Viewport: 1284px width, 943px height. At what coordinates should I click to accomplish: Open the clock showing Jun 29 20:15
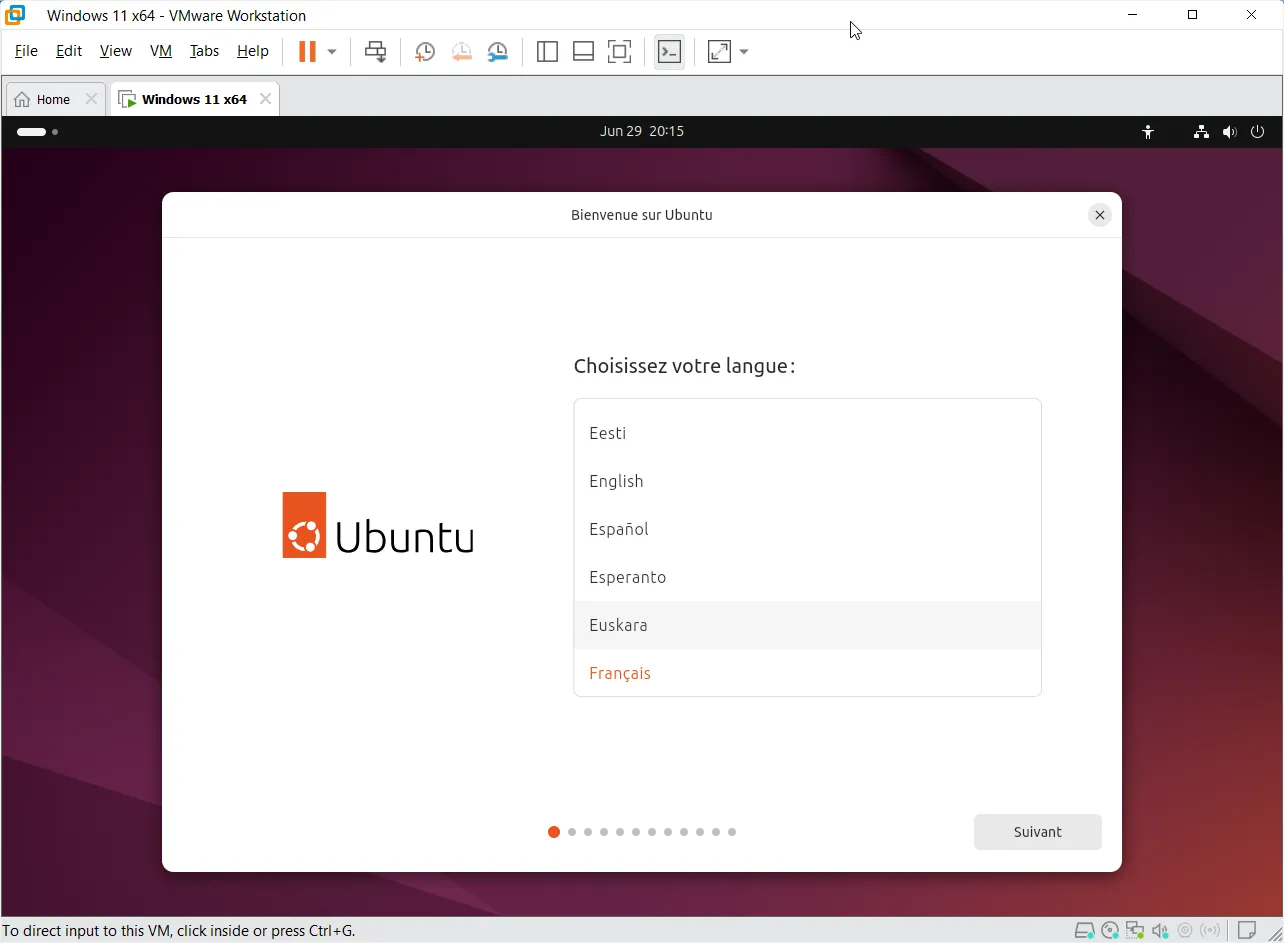(x=642, y=131)
